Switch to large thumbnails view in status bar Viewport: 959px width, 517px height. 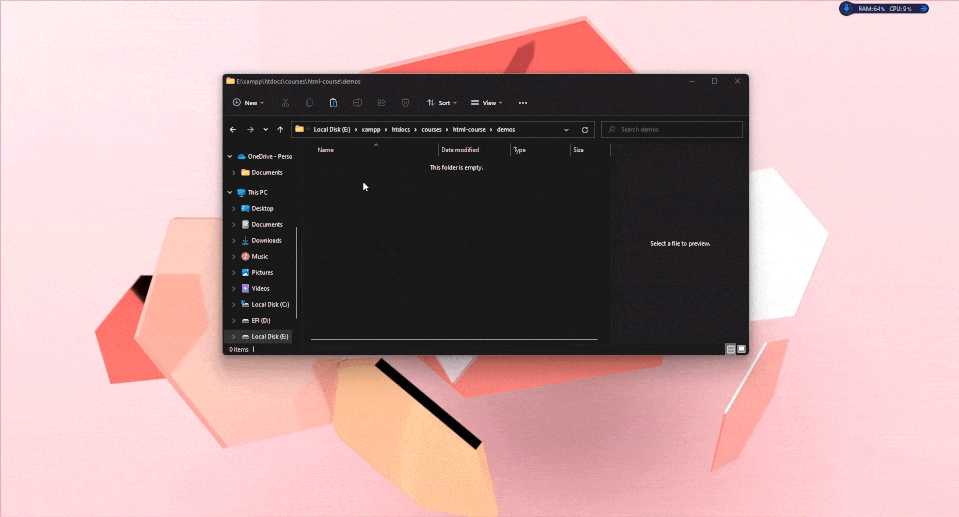[742, 349]
